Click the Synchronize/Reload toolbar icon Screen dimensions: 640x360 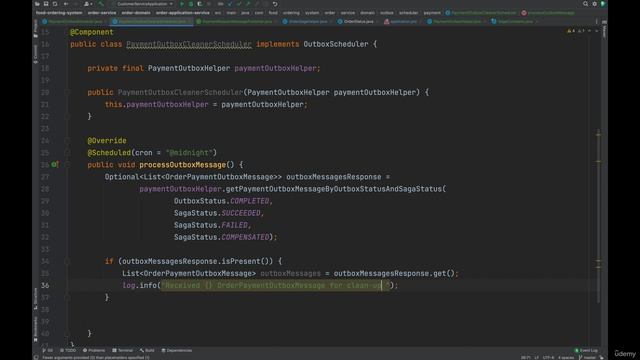pos(55,4)
